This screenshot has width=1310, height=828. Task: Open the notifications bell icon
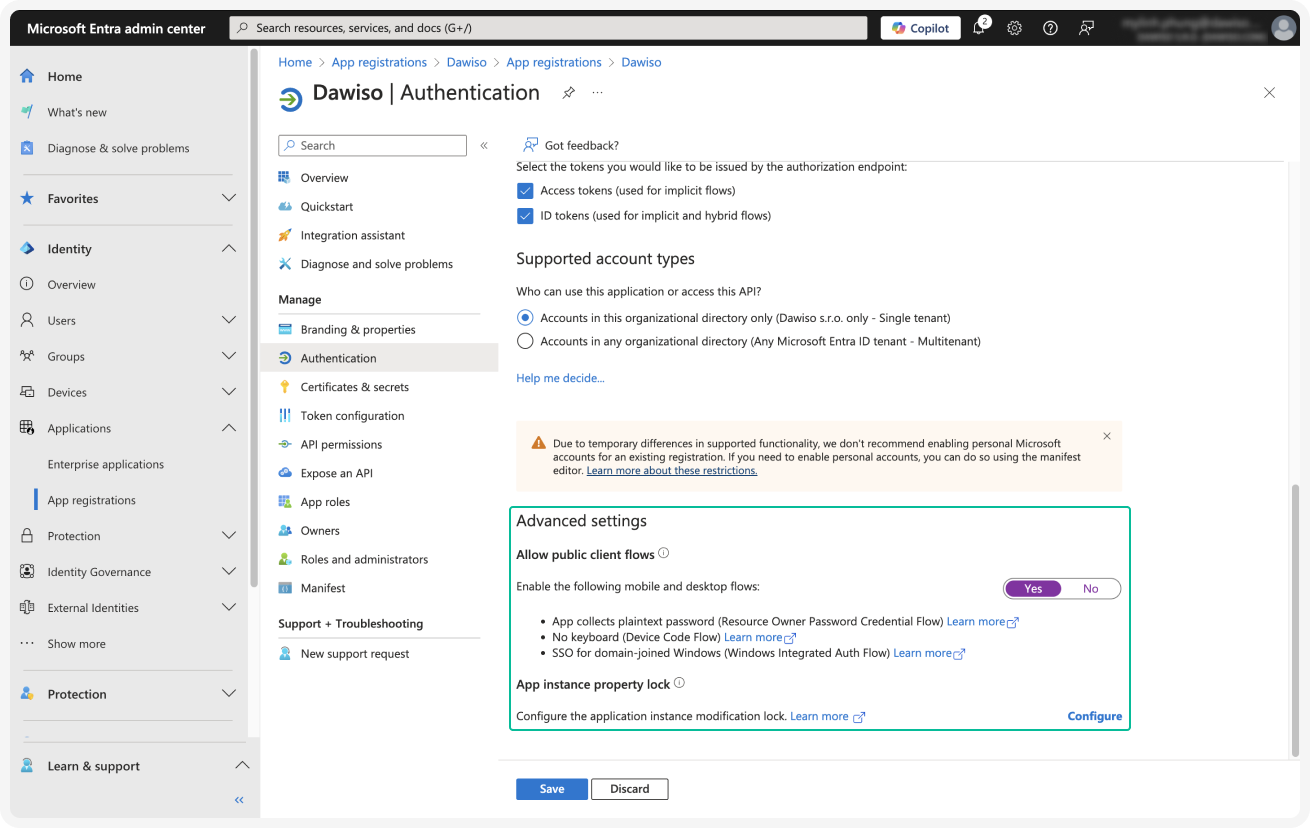pyautogui.click(x=979, y=28)
